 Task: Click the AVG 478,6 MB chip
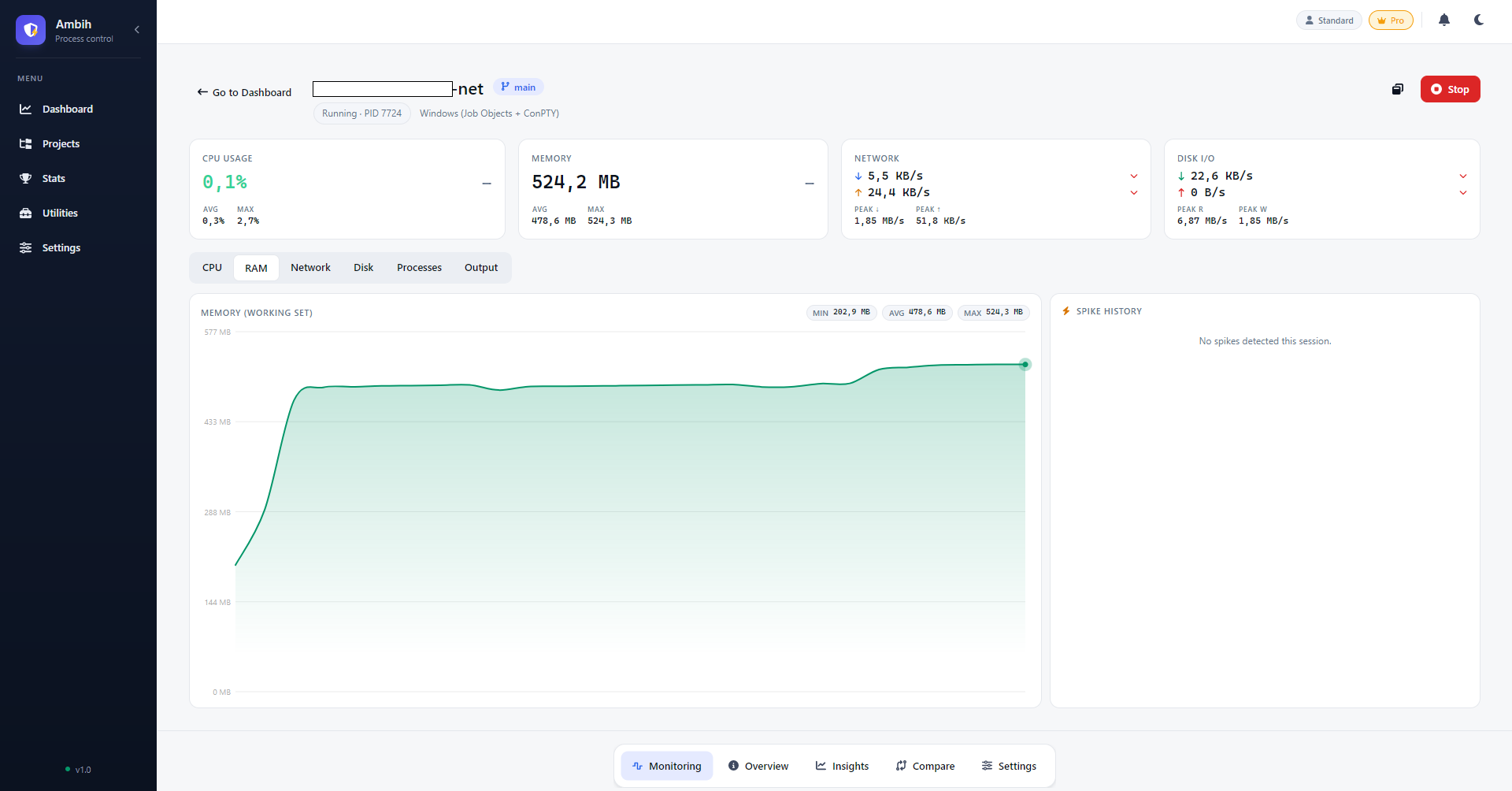917,313
